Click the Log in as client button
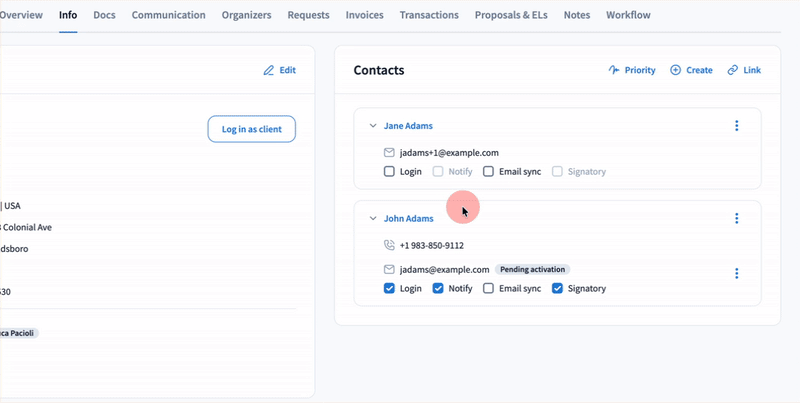The height and width of the screenshot is (403, 800). tap(251, 129)
